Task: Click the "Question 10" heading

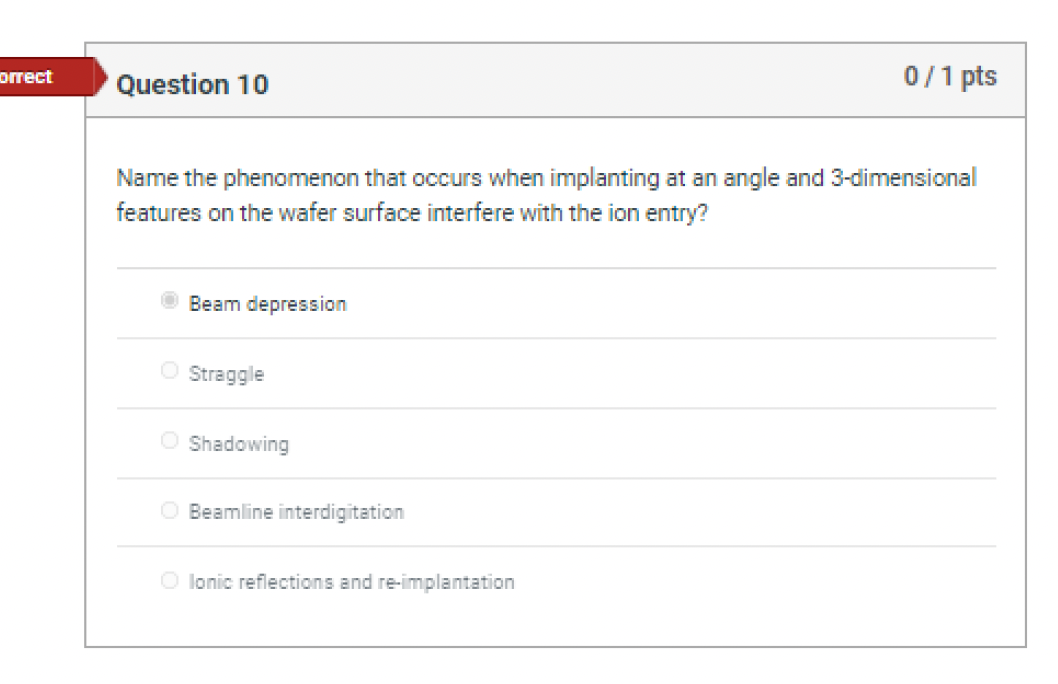Action: click(192, 85)
